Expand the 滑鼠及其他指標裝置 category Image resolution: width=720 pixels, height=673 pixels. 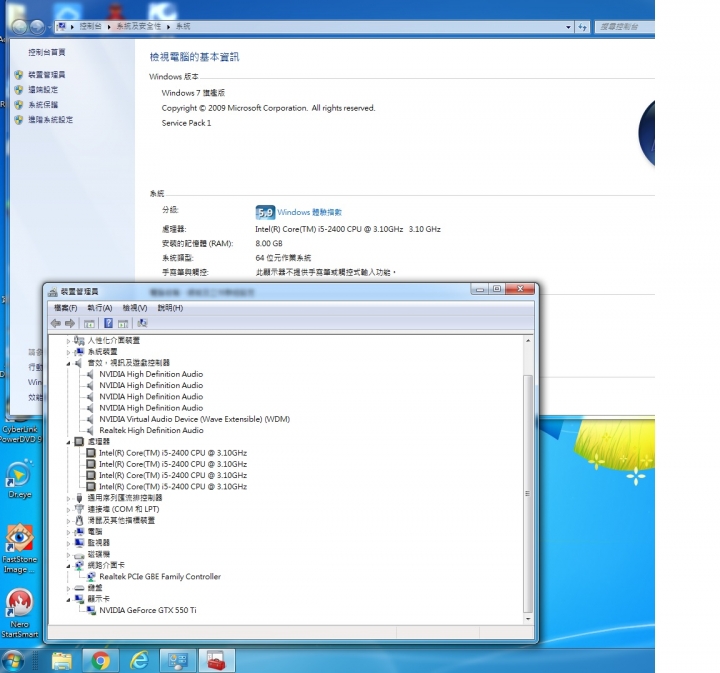(68, 521)
